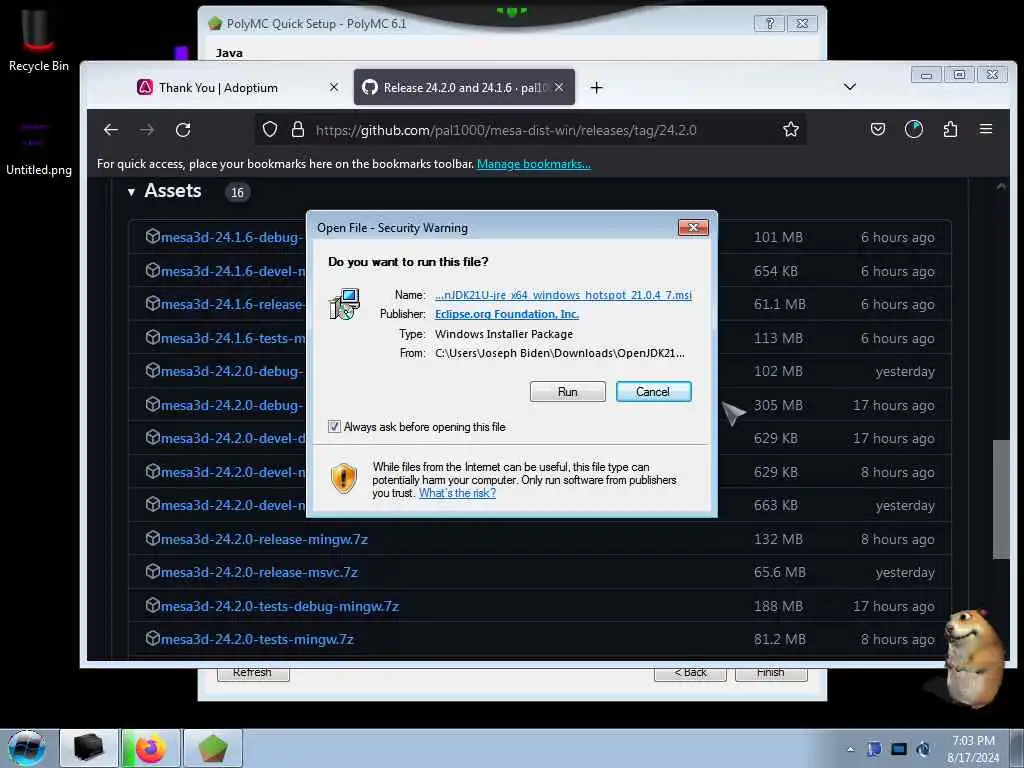Reload the current GitHub page
The width and height of the screenshot is (1024, 768).
[183, 130]
